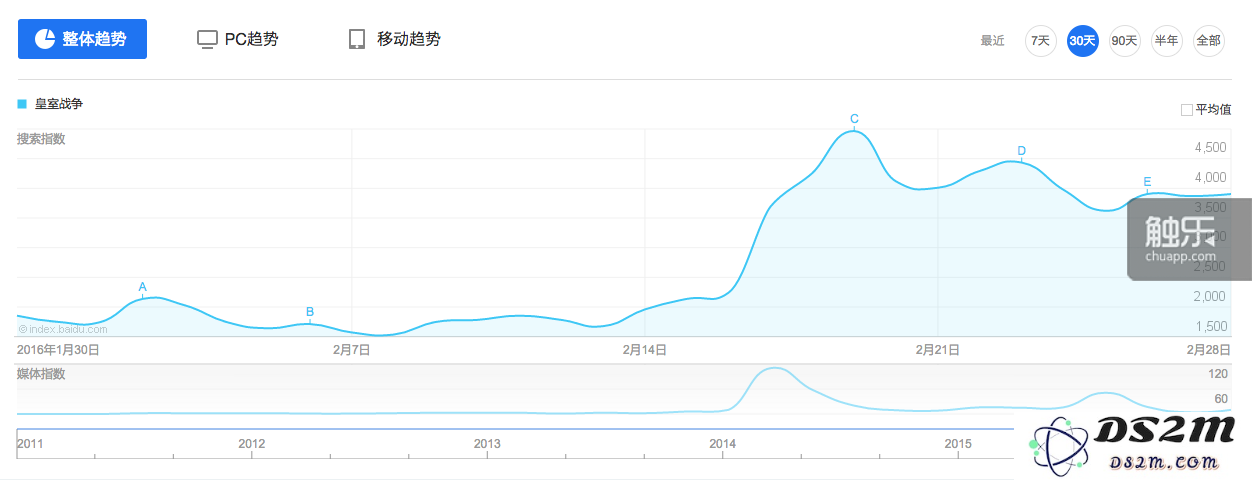Viewport: 1252px width, 480px height.
Task: Click the 最近 label
Action: pyautogui.click(x=992, y=41)
